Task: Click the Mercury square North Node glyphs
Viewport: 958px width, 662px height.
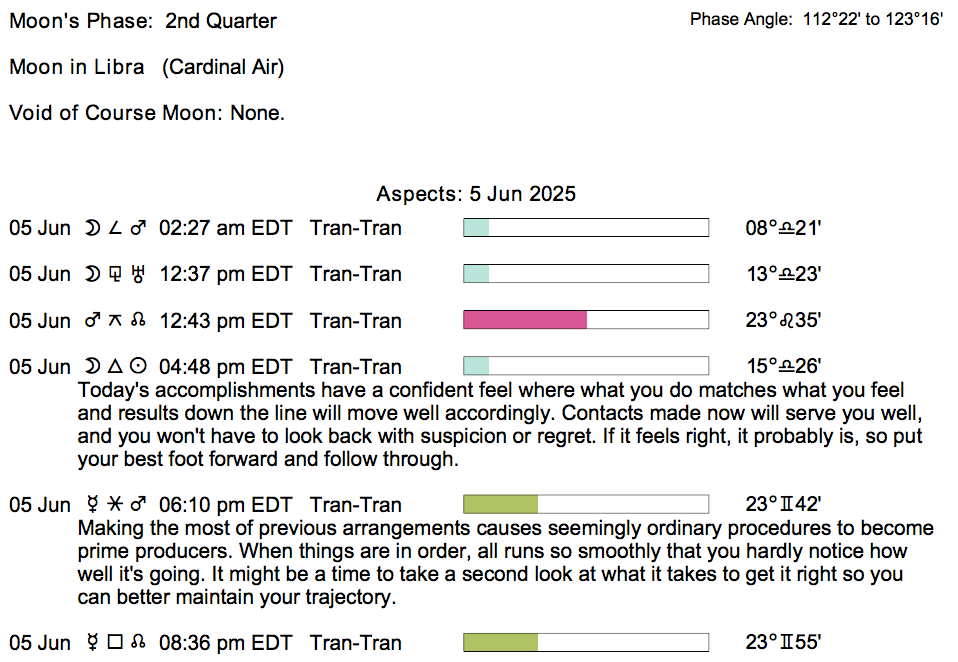Action: 116,643
